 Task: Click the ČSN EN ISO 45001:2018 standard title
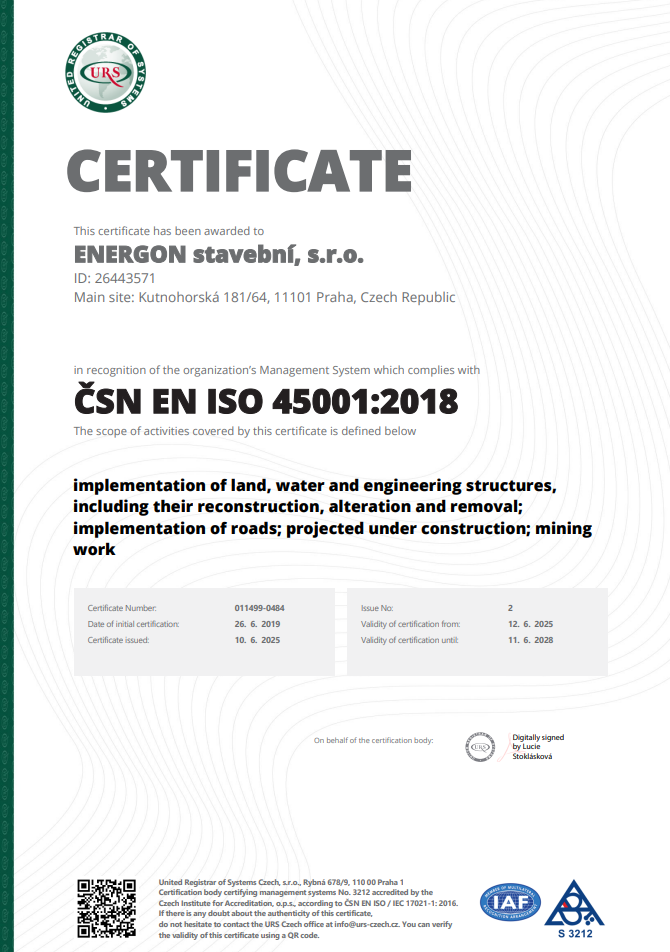pos(266,401)
